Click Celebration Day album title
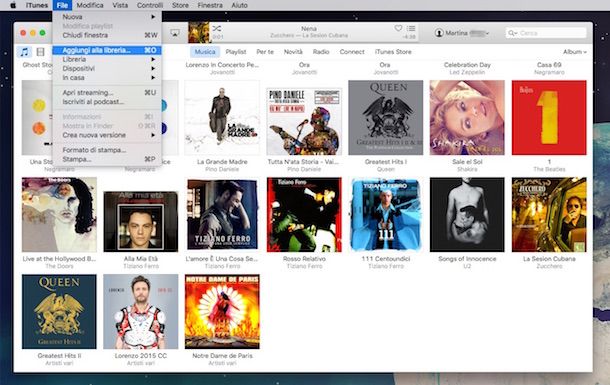This screenshot has height=385, width=610. 467,65
